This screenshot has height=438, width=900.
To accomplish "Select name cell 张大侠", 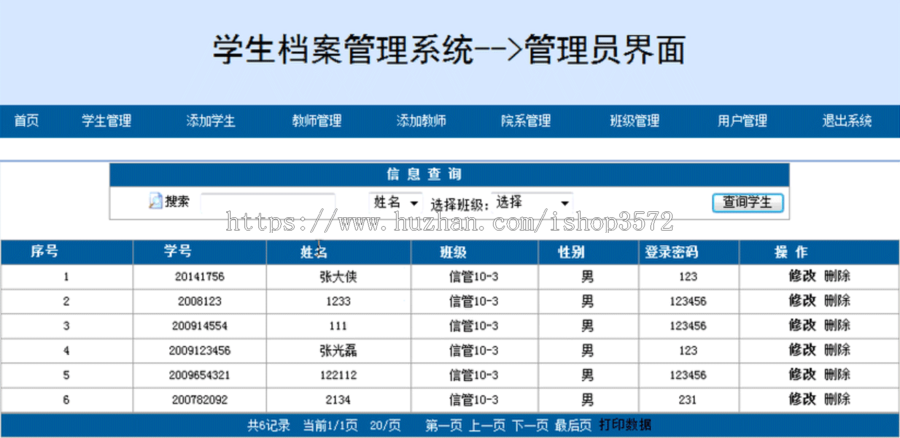I will [x=339, y=277].
